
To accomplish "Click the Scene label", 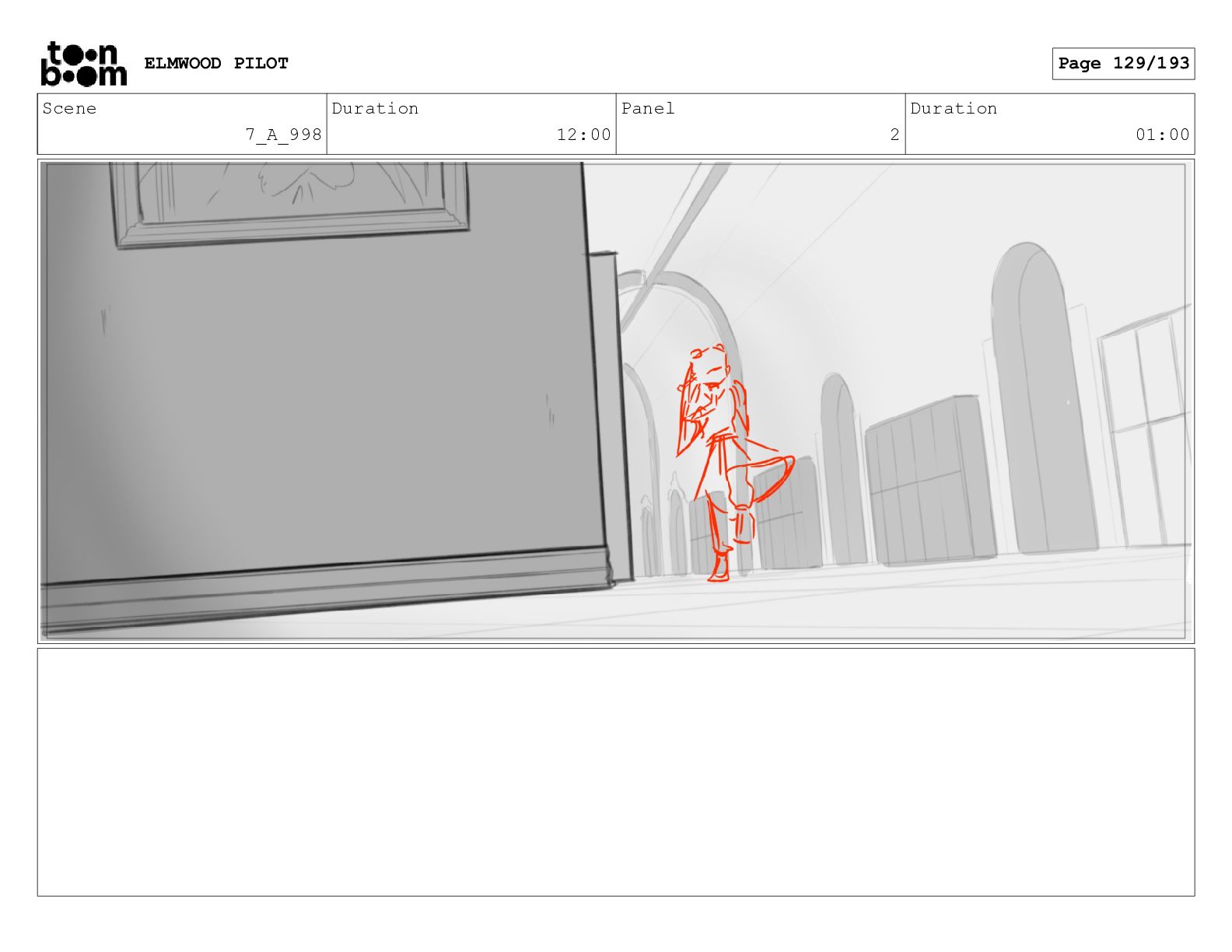I will click(69, 108).
